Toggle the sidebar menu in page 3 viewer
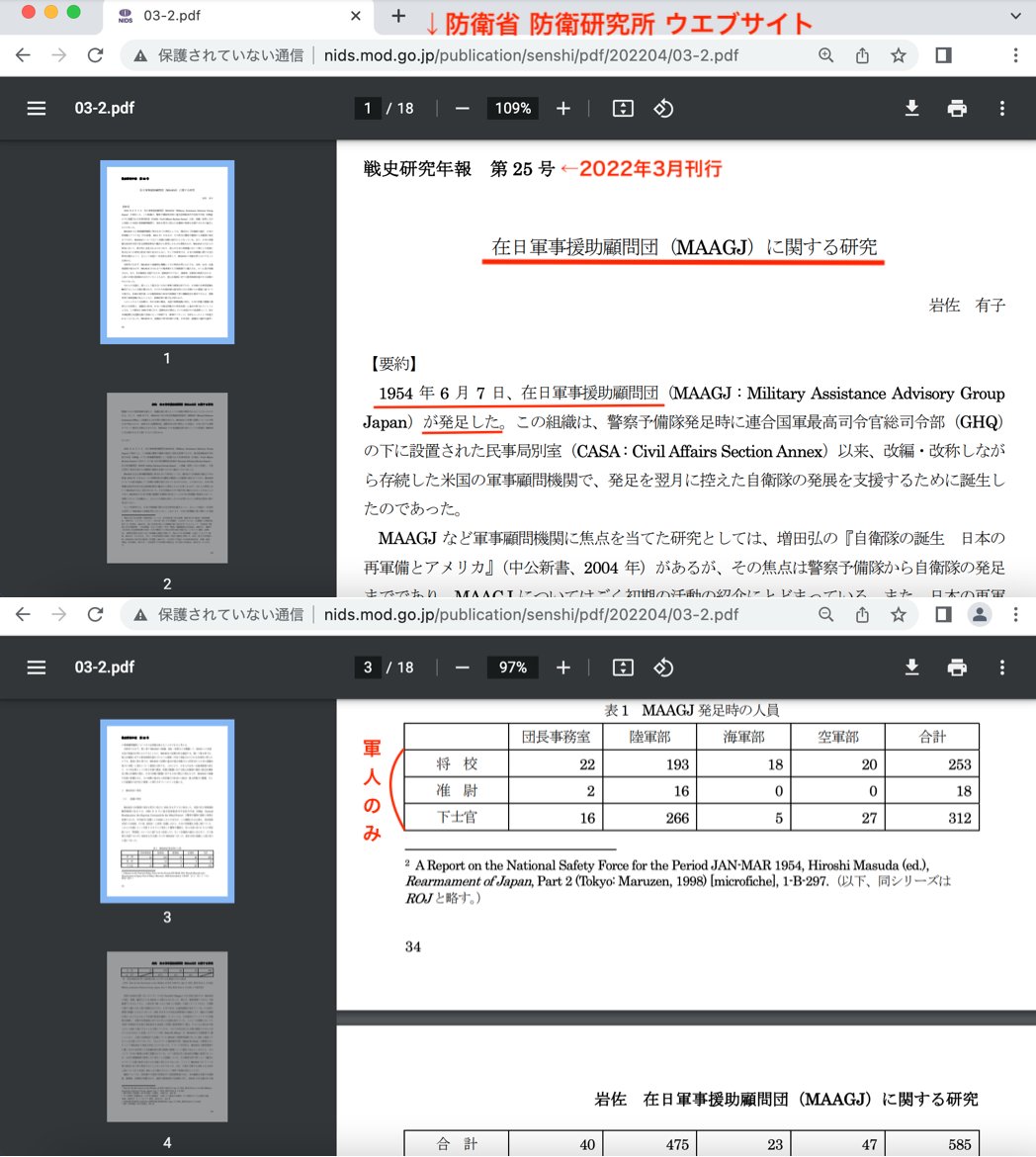The height and width of the screenshot is (1157, 1036). [x=37, y=667]
